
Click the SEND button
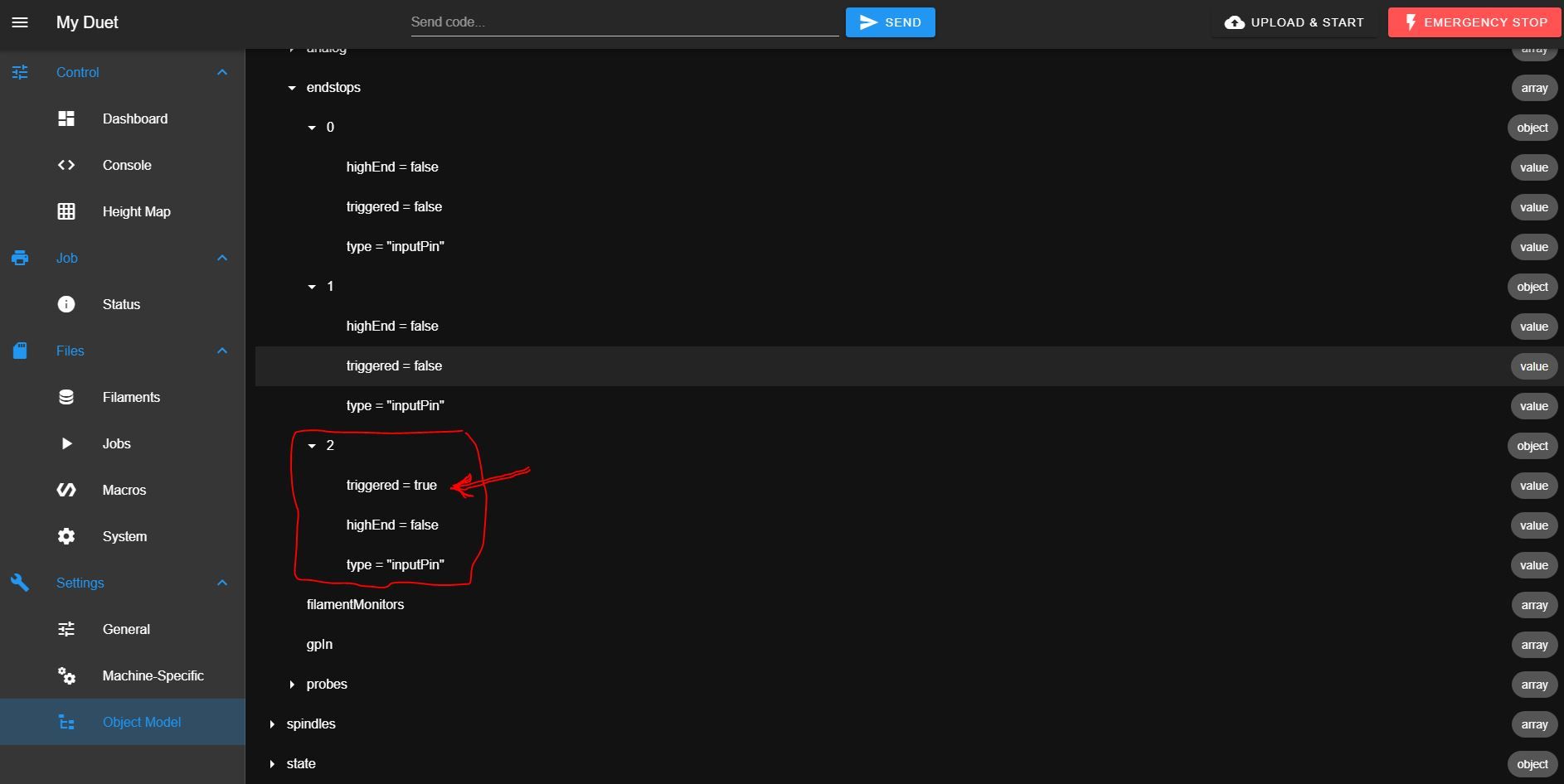point(891,22)
